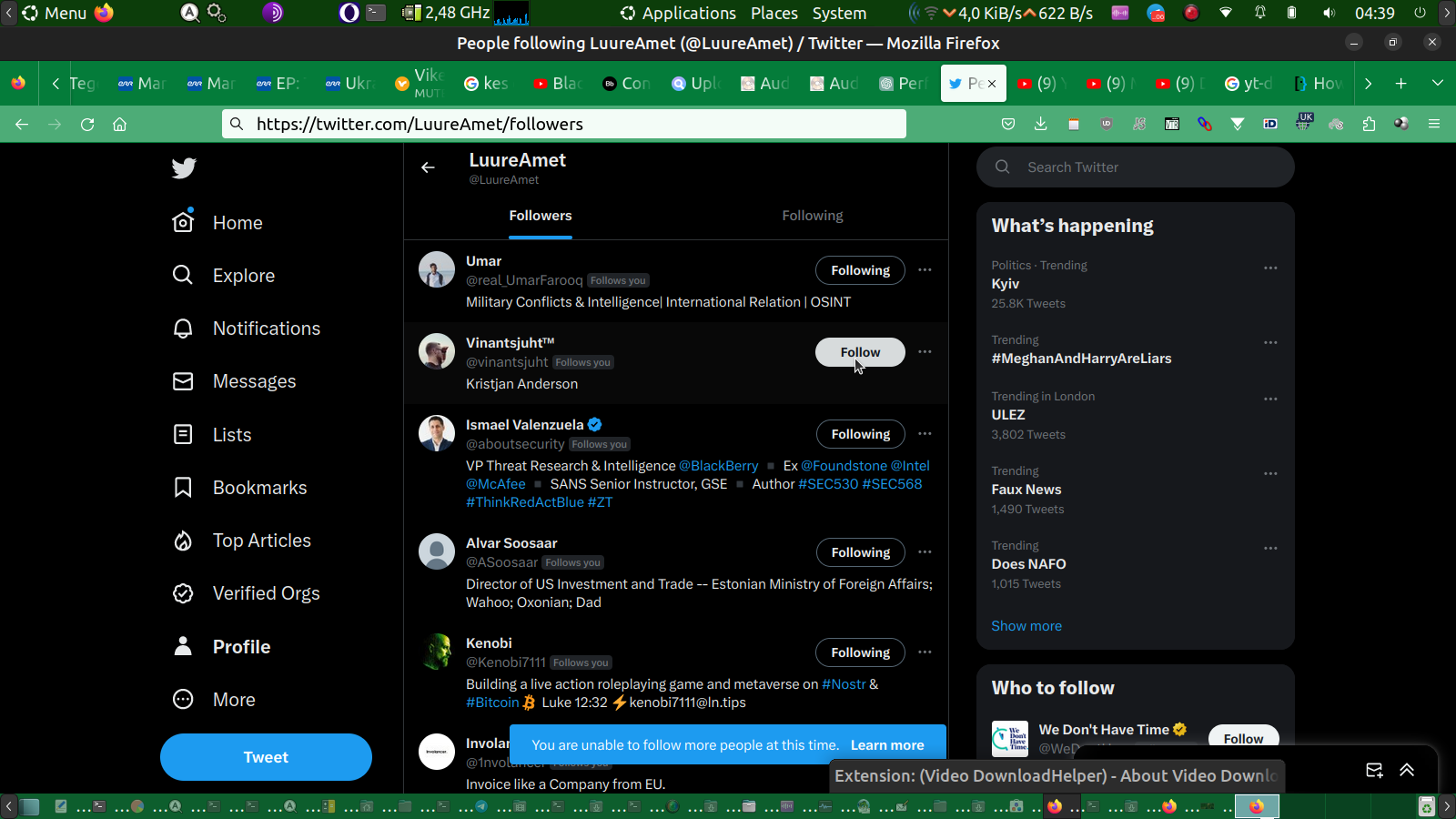Image resolution: width=1456 pixels, height=819 pixels.
Task: Open more options for Faux News trend
Action: coord(1270,473)
